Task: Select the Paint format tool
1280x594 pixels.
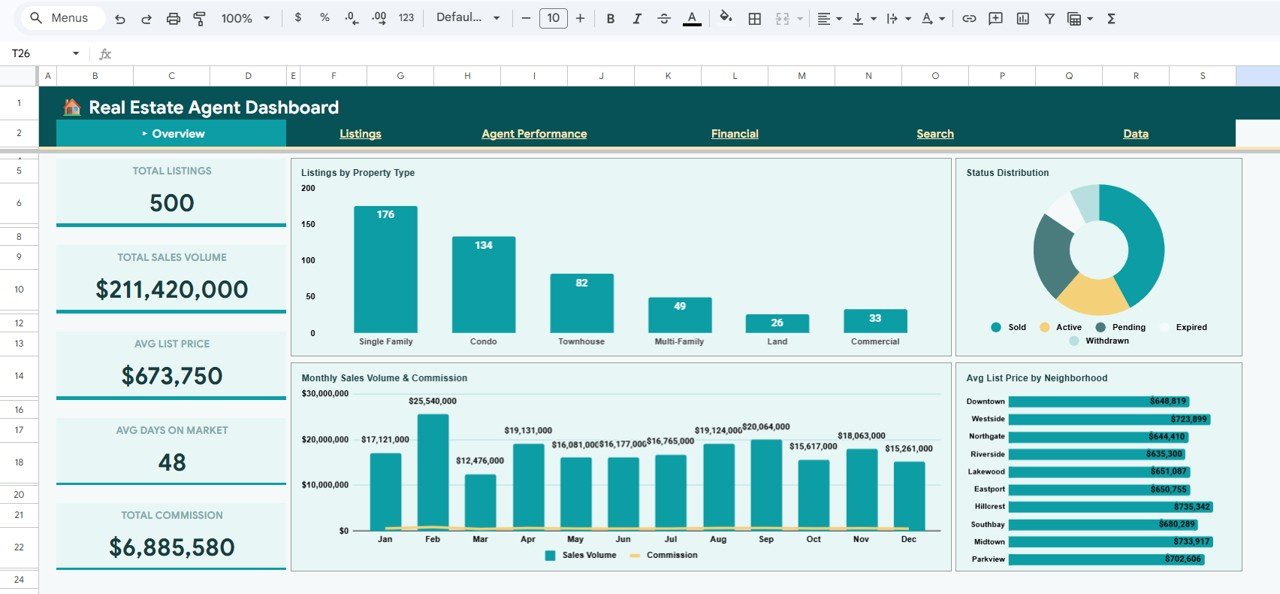Action: click(200, 18)
